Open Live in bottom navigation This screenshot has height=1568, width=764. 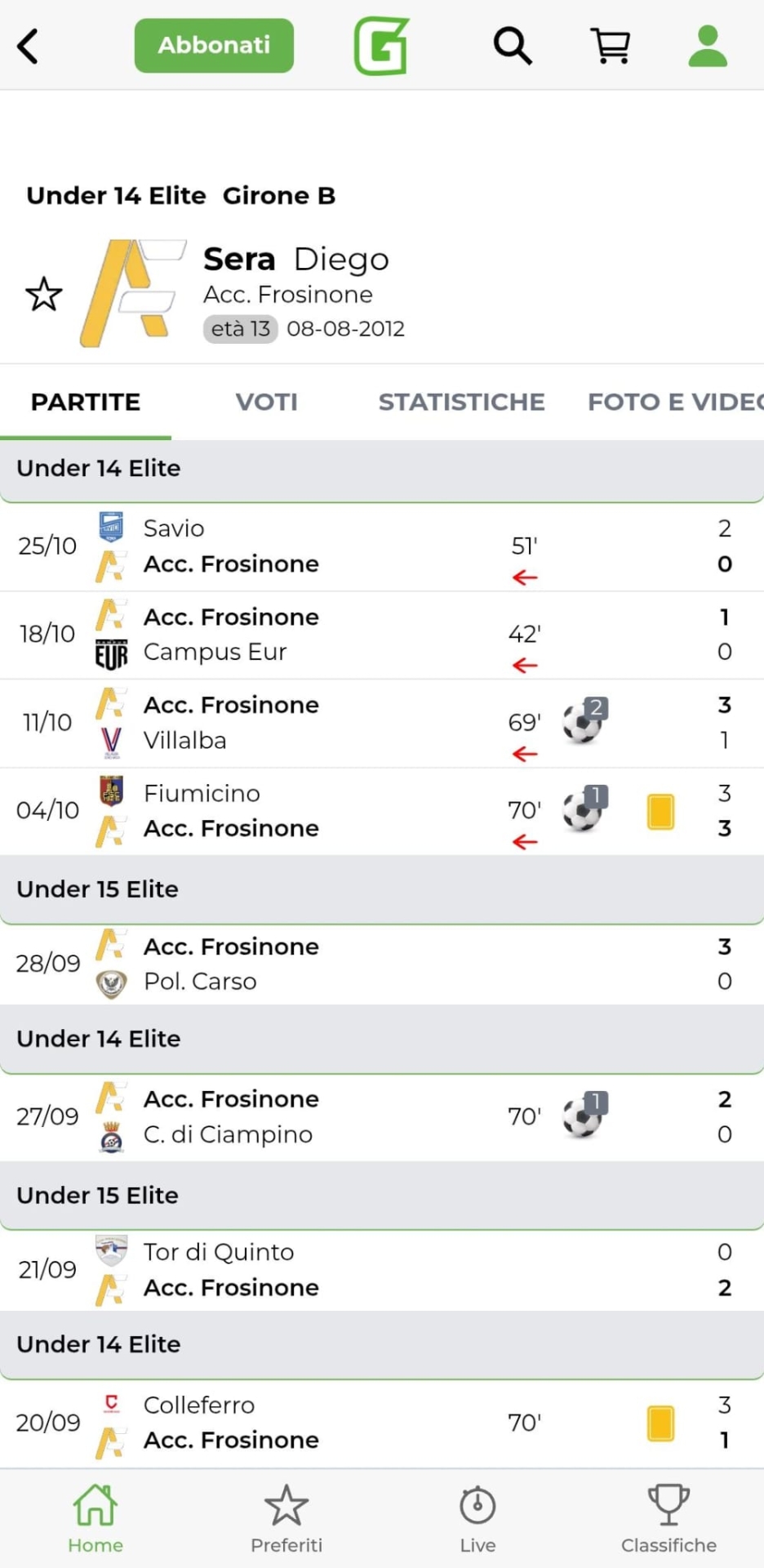click(x=477, y=1518)
